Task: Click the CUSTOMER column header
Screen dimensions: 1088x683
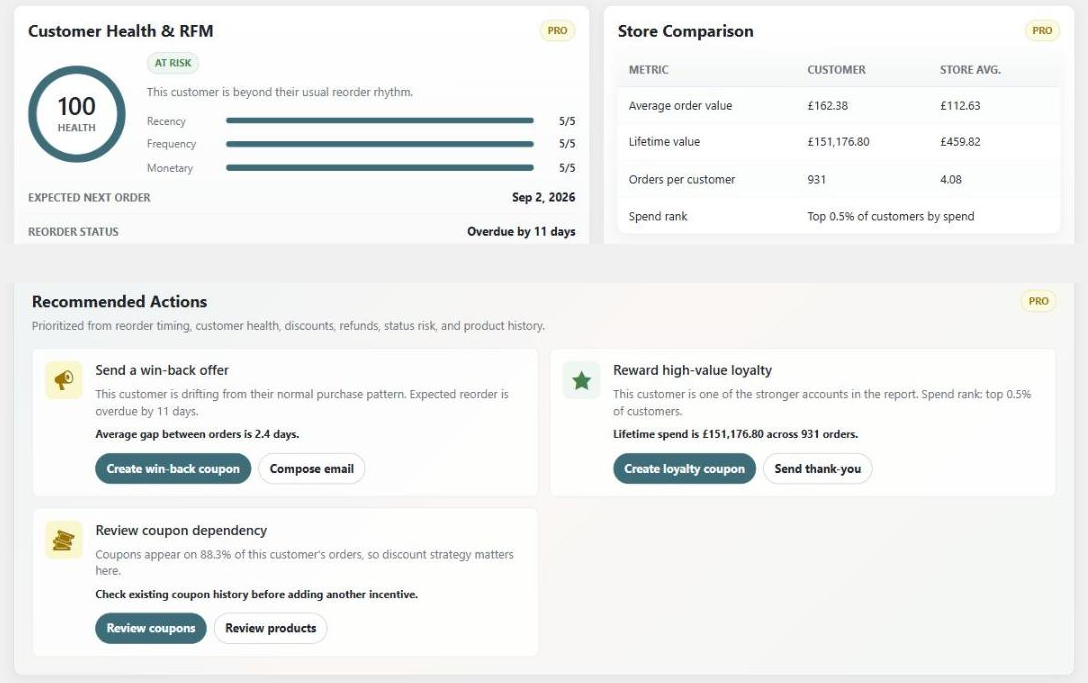Action: tap(836, 69)
